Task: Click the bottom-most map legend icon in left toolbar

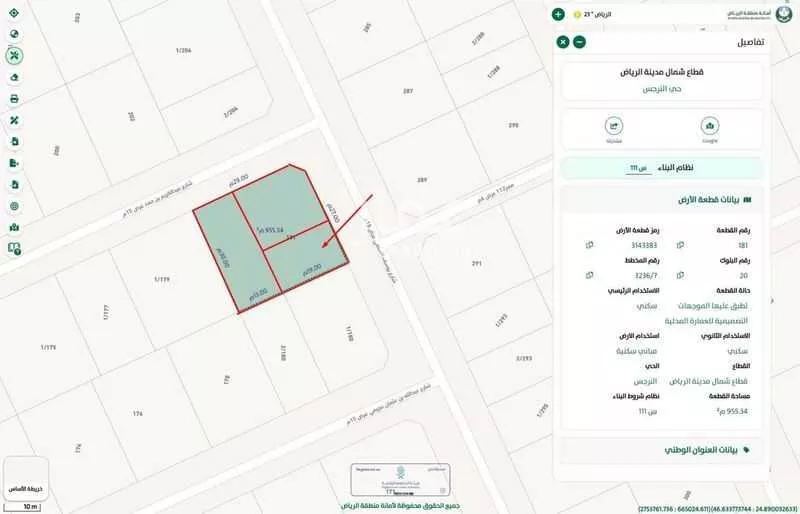Action: 14,248
